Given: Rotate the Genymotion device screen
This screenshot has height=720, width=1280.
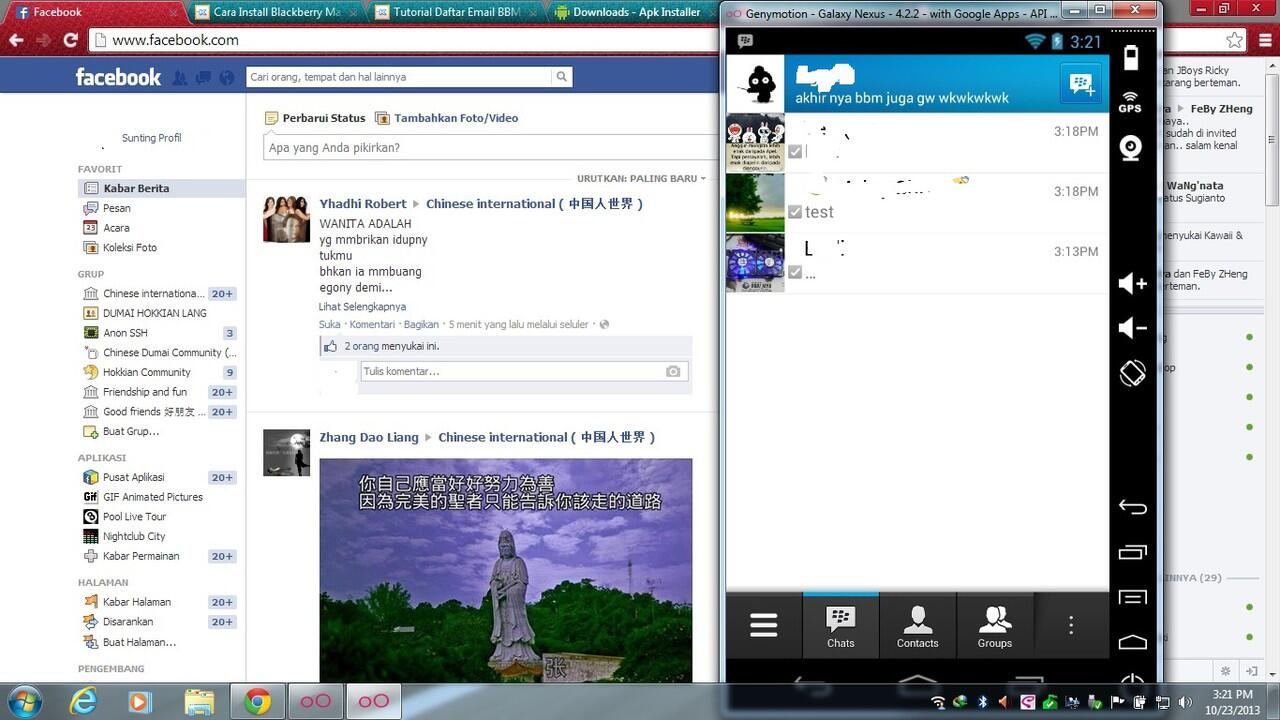Looking at the screenshot, I should [x=1132, y=372].
